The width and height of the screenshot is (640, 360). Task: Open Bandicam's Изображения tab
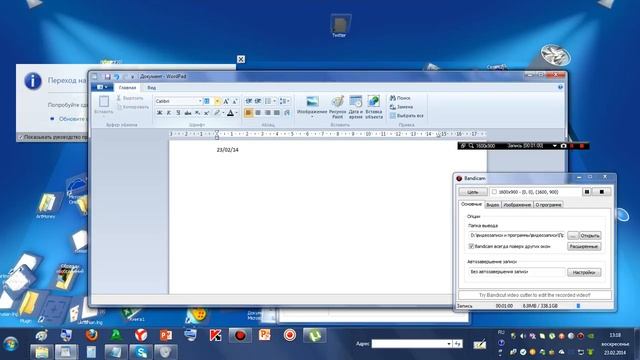[x=517, y=204]
